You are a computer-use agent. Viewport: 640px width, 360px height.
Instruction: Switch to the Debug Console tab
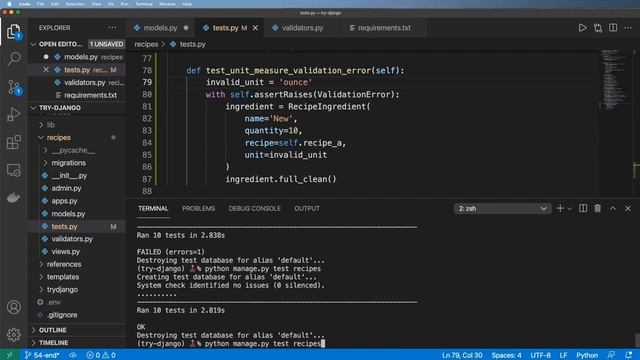(x=254, y=209)
